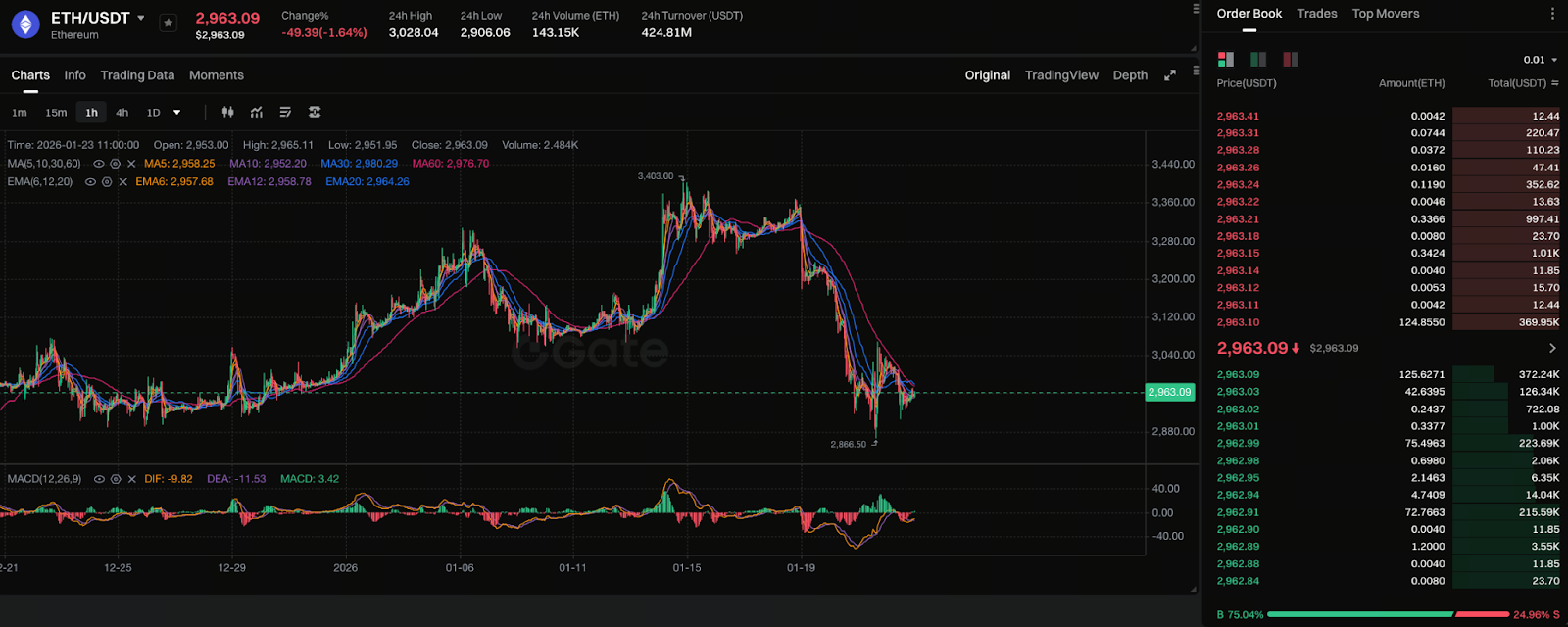
Task: Expand more timeframe options after 1D
Action: click(x=176, y=113)
